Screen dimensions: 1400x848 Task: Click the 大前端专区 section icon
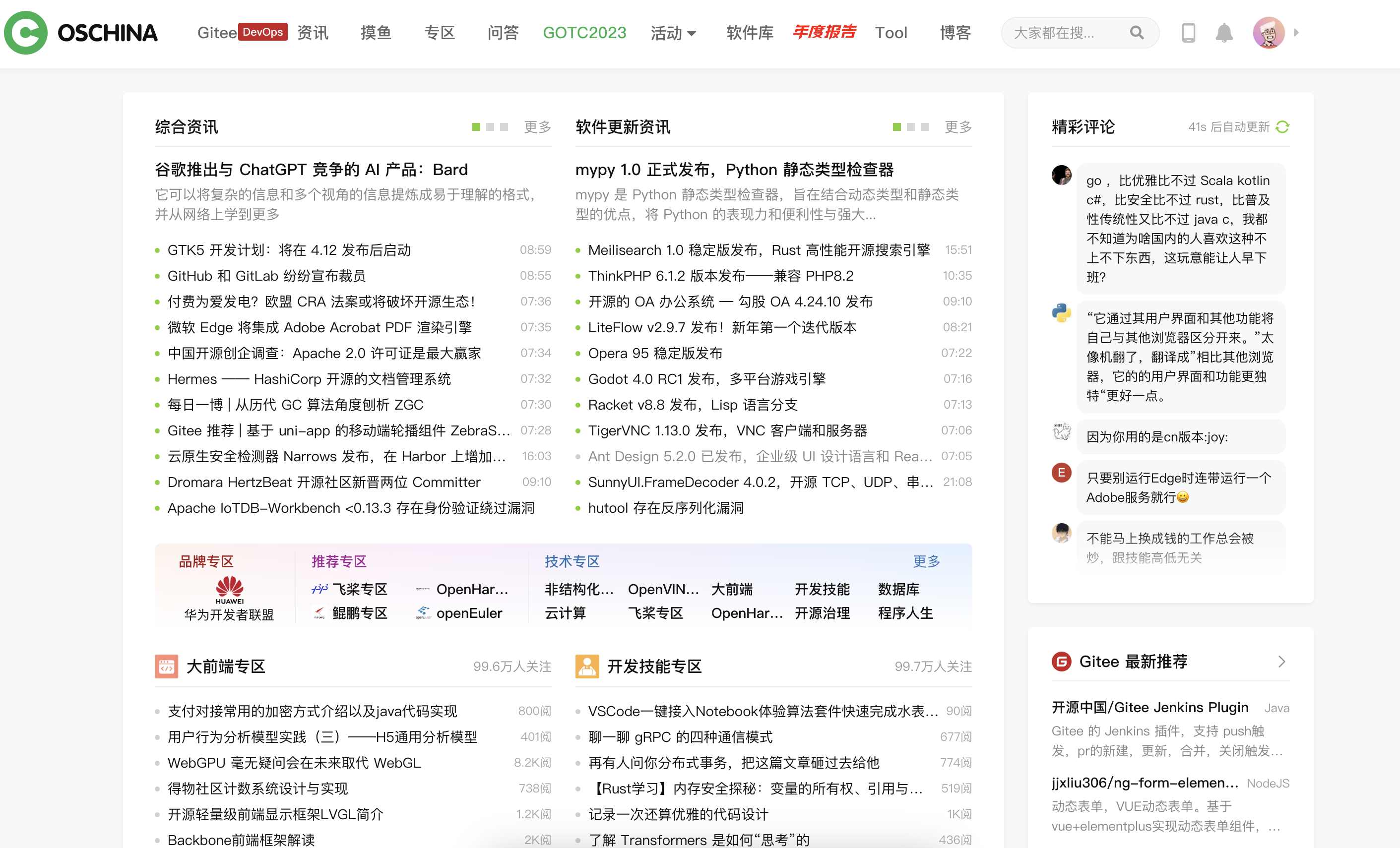pos(166,666)
